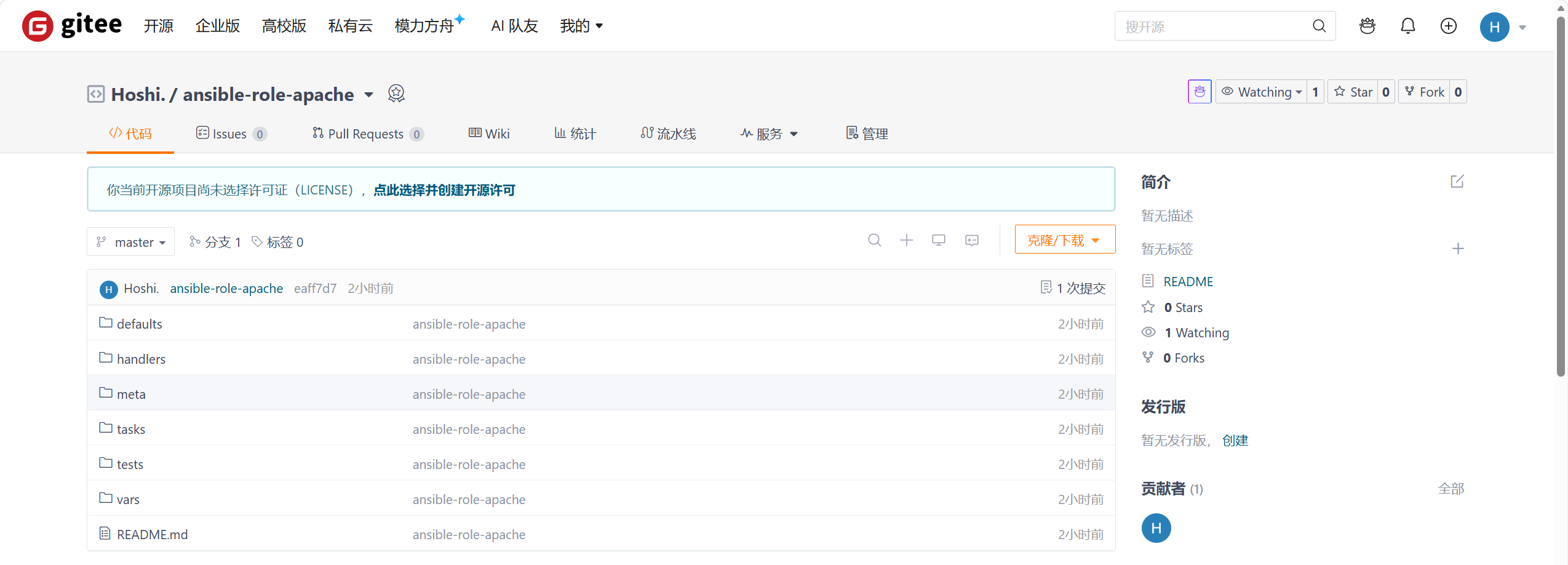Open the 服务 dropdown tab
This screenshot has height=565, width=1568.
point(769,134)
